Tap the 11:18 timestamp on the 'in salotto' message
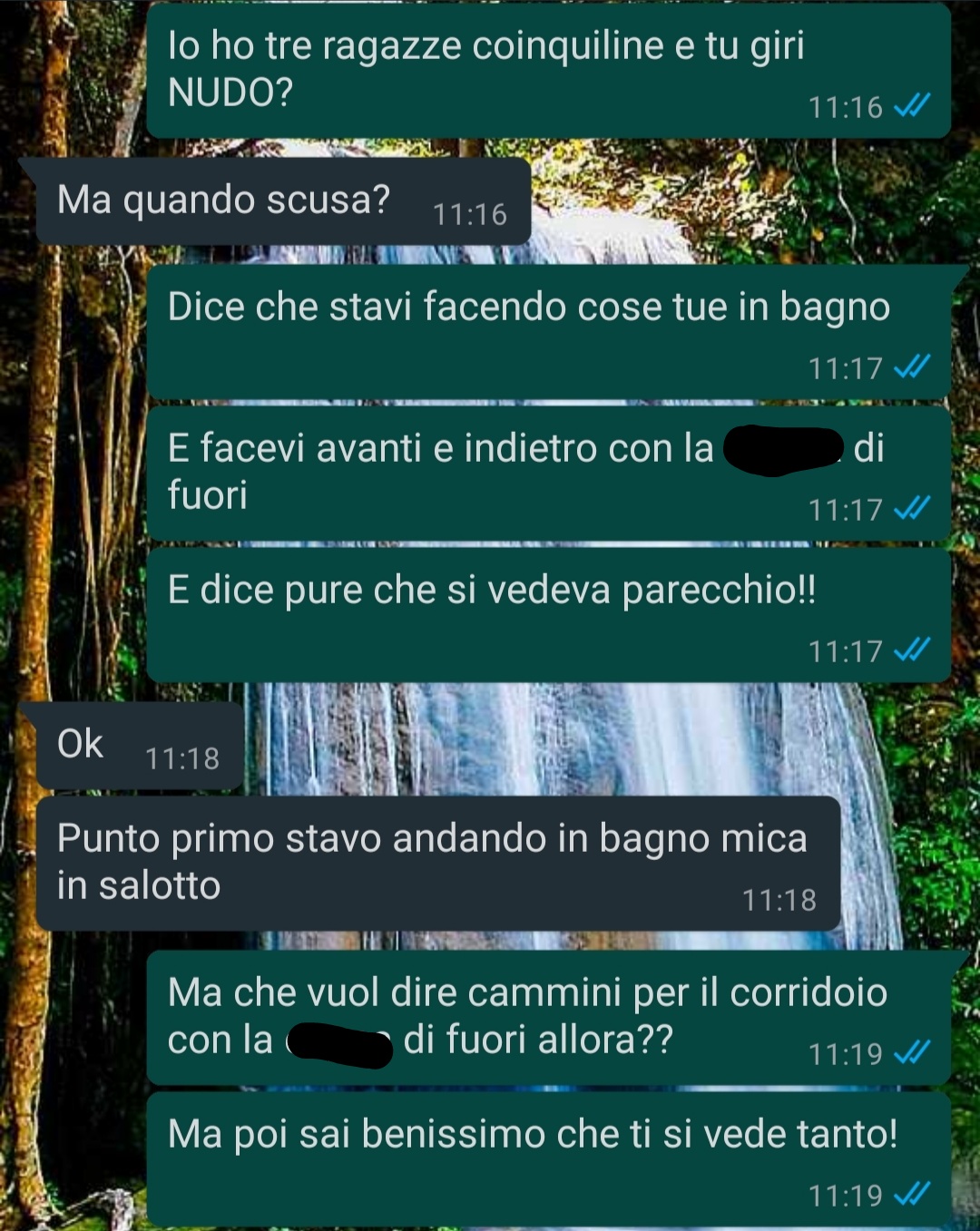 coord(779,900)
